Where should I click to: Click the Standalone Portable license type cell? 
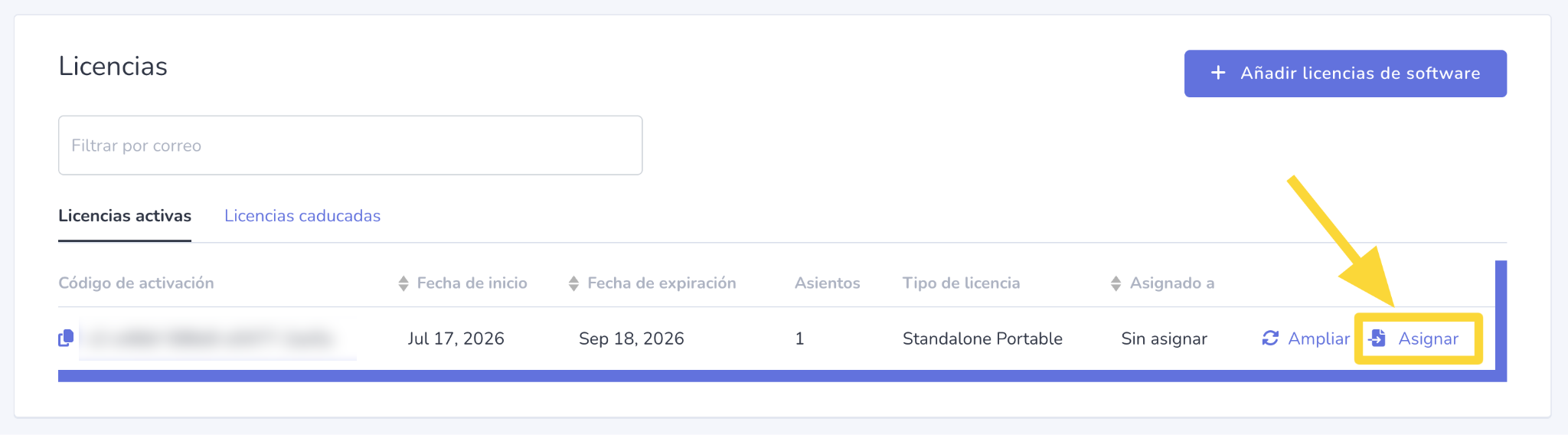tap(982, 339)
